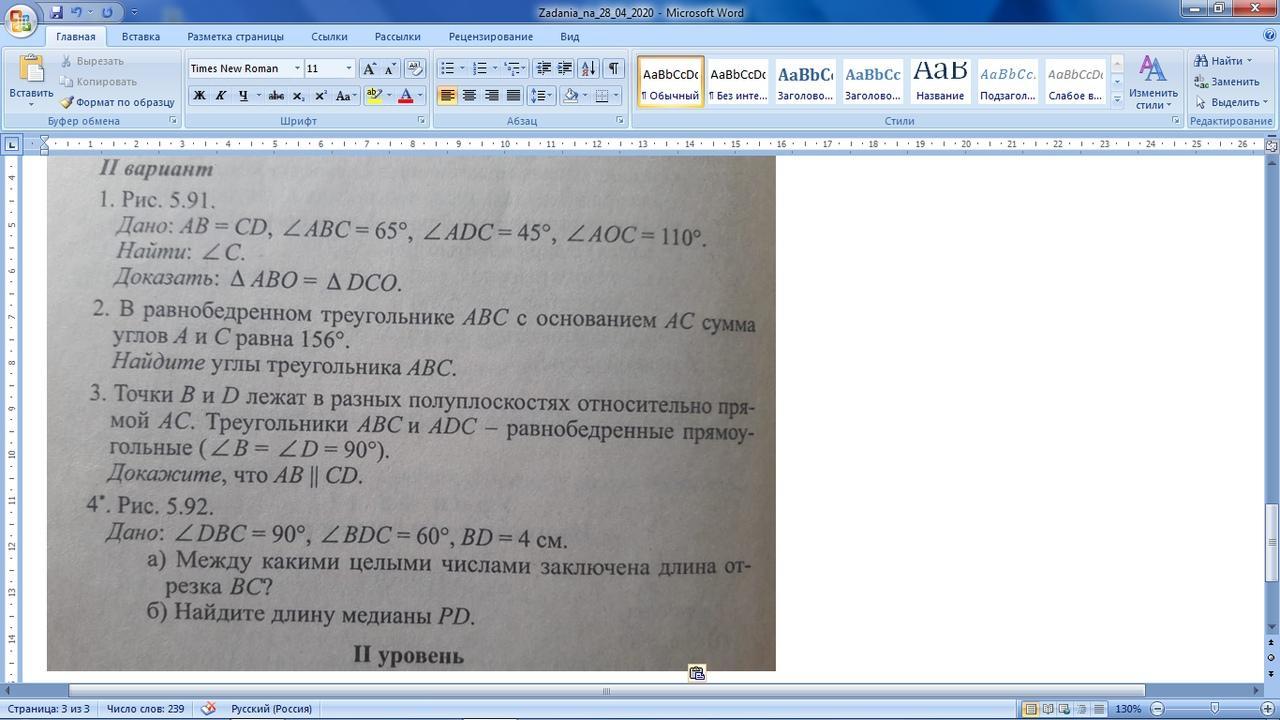
Task: Sort the selected text
Action: point(588,68)
